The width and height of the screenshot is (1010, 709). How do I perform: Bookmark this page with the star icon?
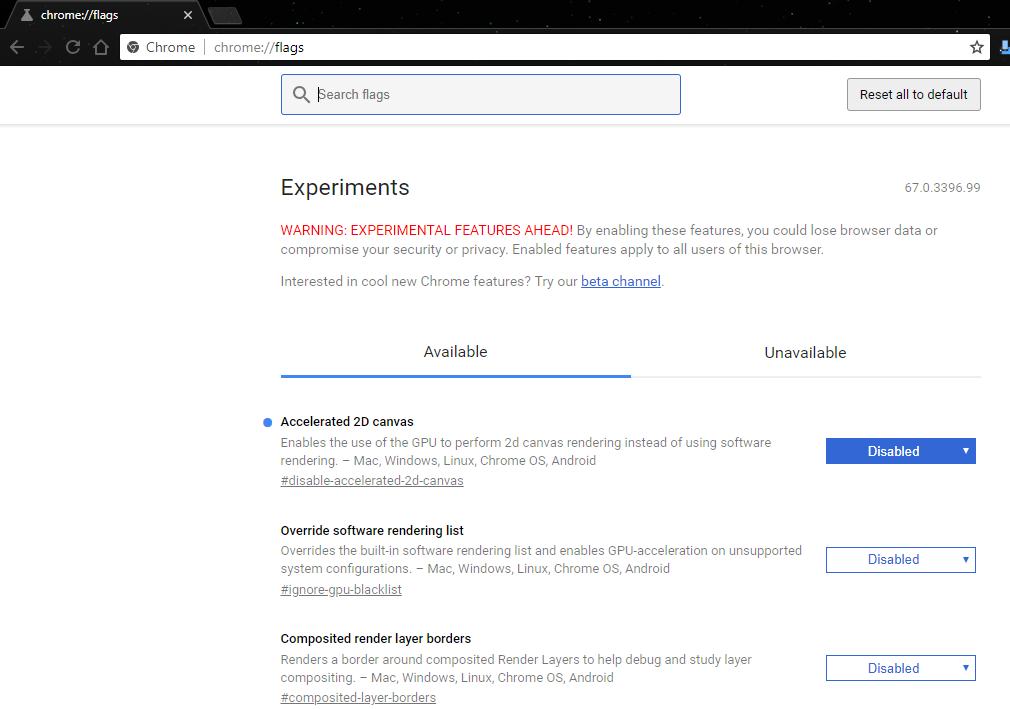pyautogui.click(x=977, y=47)
